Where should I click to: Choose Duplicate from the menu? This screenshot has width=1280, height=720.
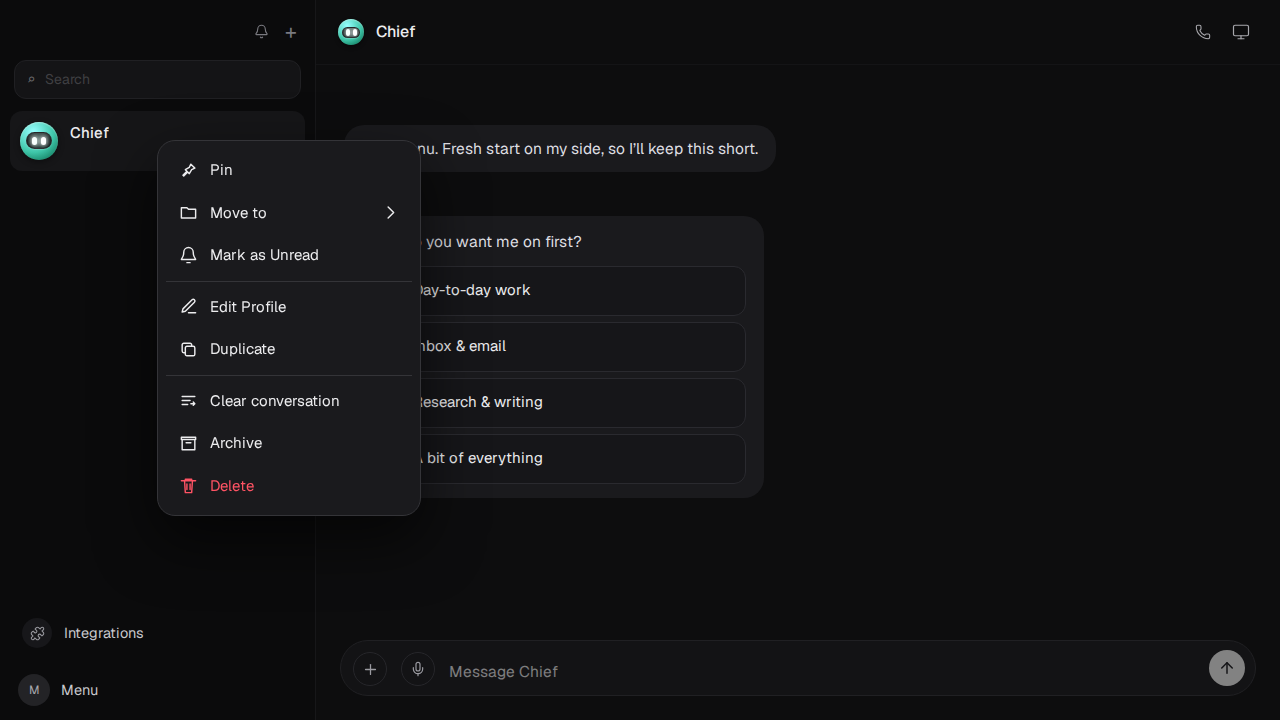(x=289, y=349)
